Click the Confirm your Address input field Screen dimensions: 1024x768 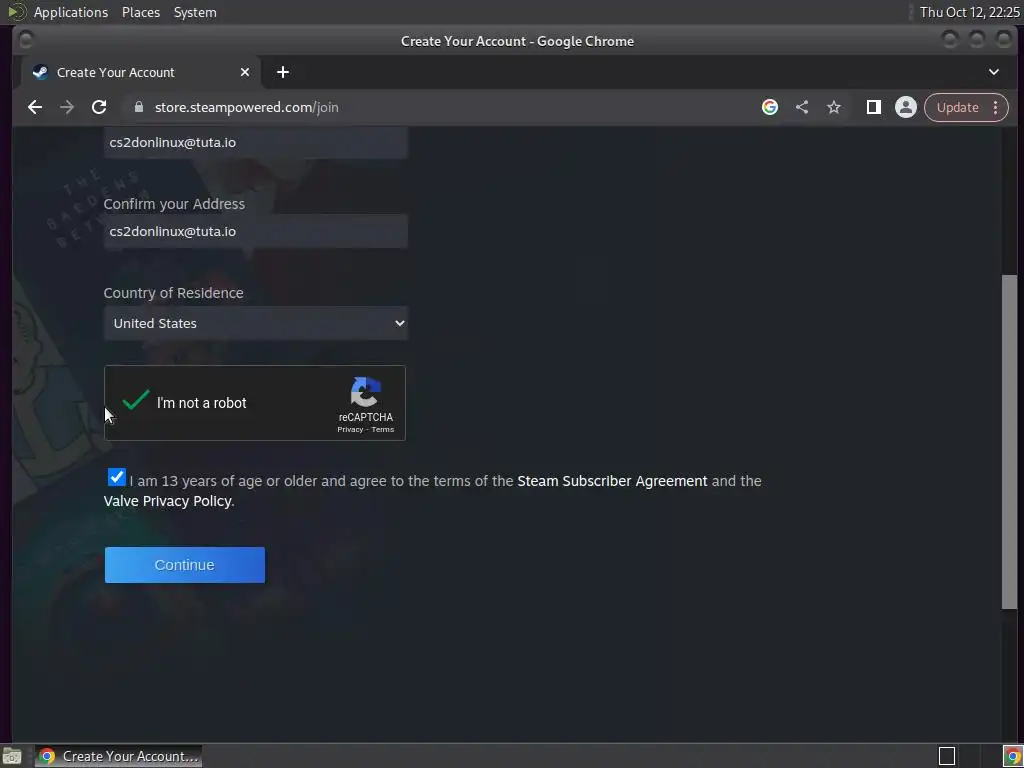click(x=255, y=231)
